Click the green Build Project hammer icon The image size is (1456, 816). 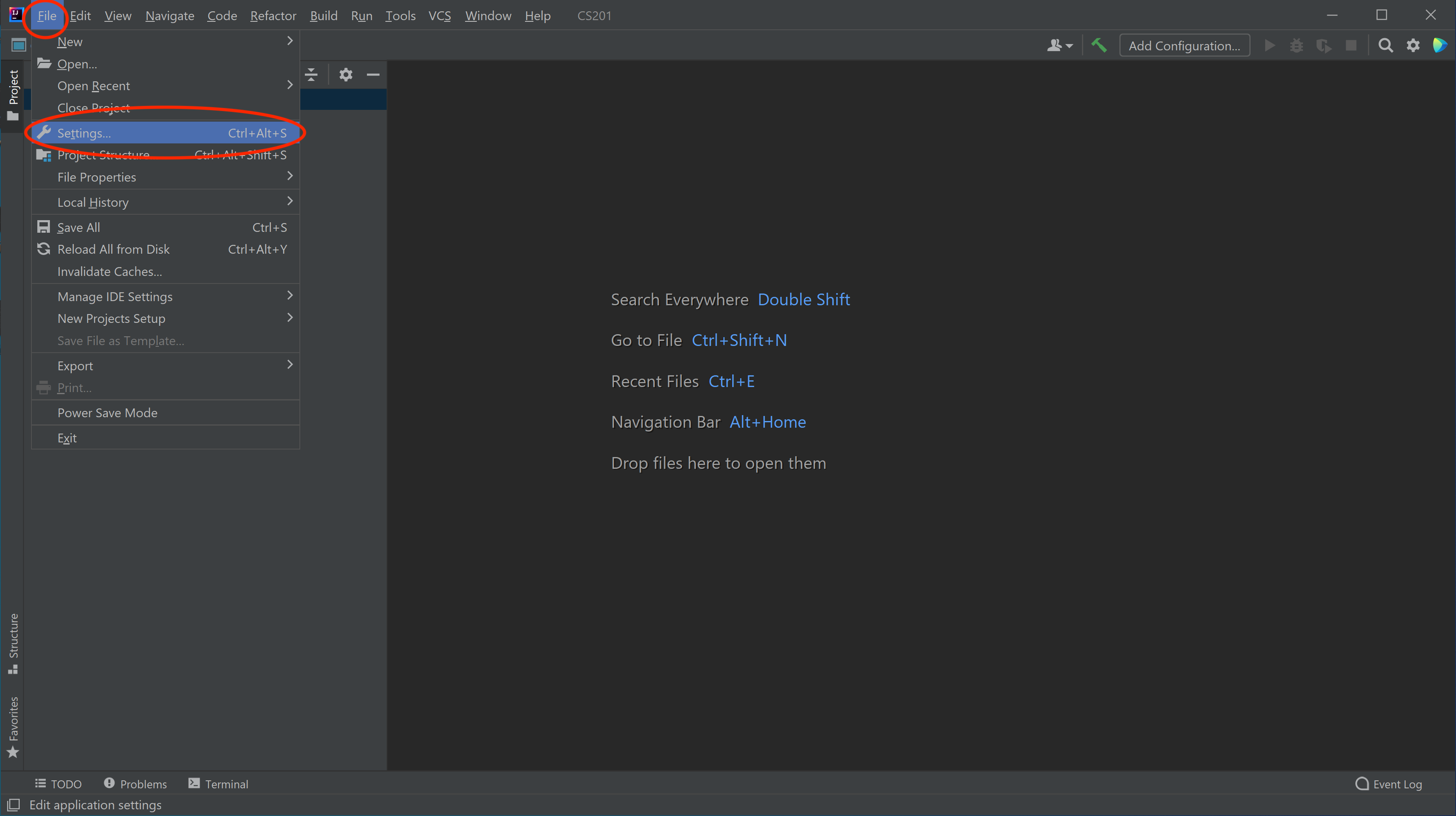1099,45
